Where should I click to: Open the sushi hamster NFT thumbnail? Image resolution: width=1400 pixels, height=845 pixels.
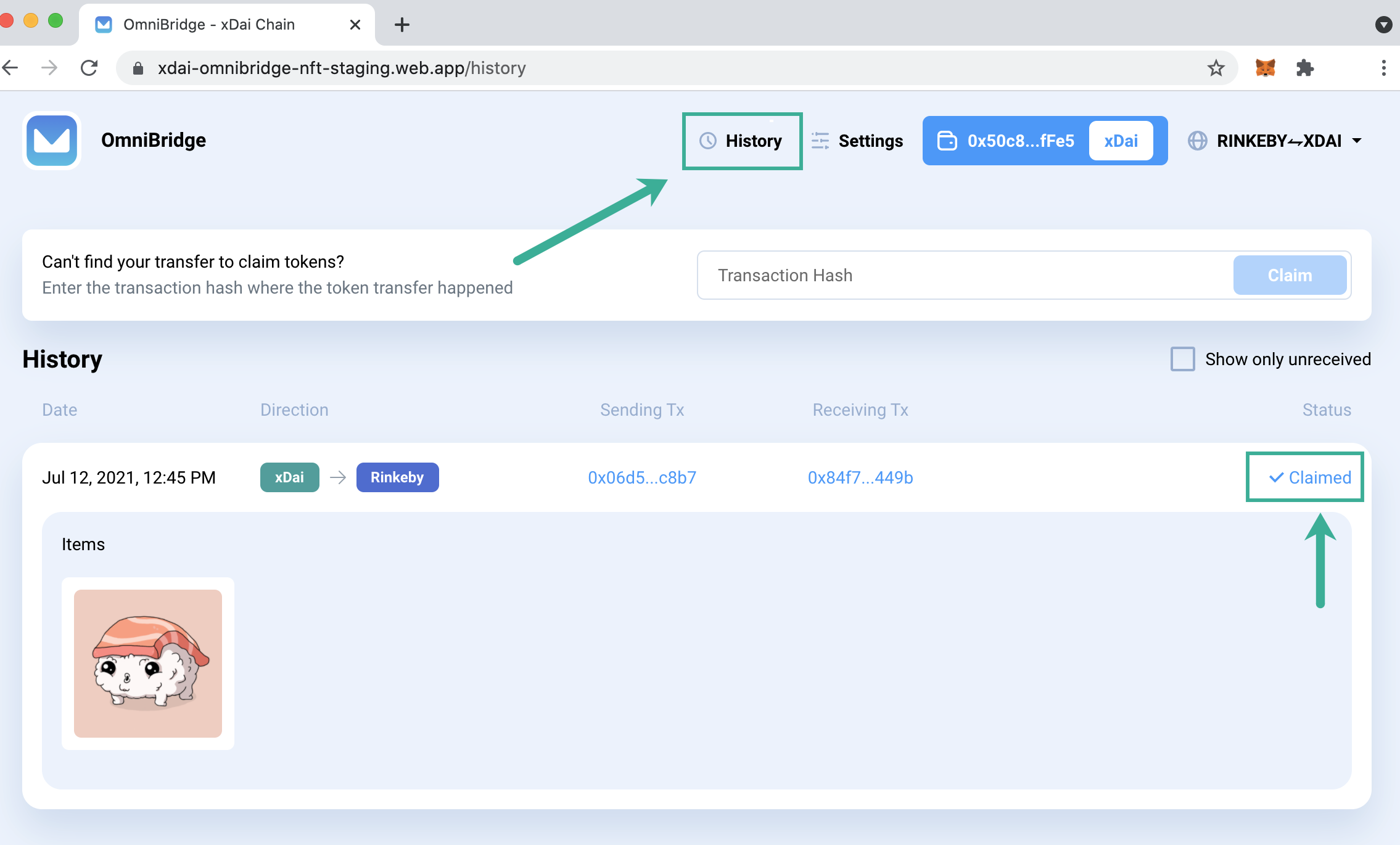[148, 664]
